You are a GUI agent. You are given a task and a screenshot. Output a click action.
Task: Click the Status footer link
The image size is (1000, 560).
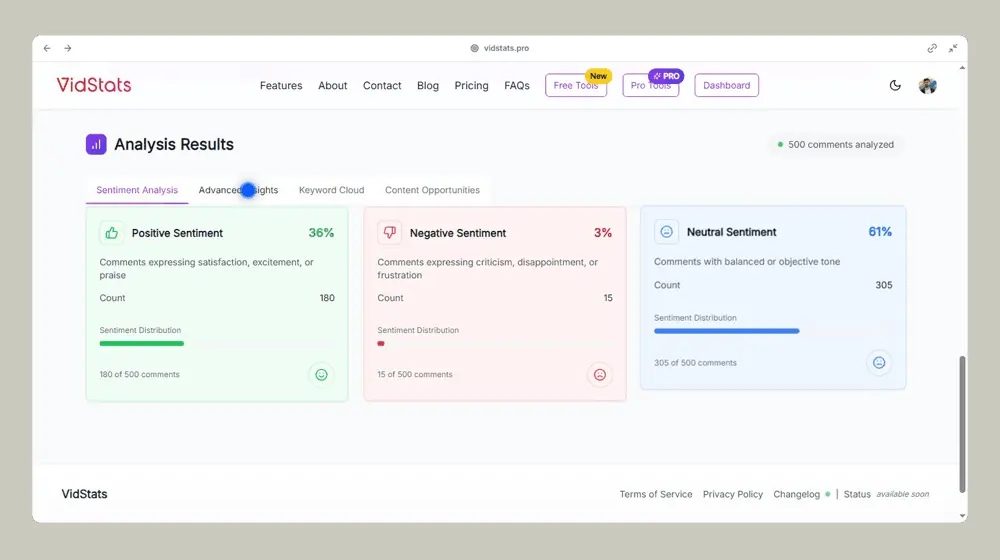coord(857,494)
